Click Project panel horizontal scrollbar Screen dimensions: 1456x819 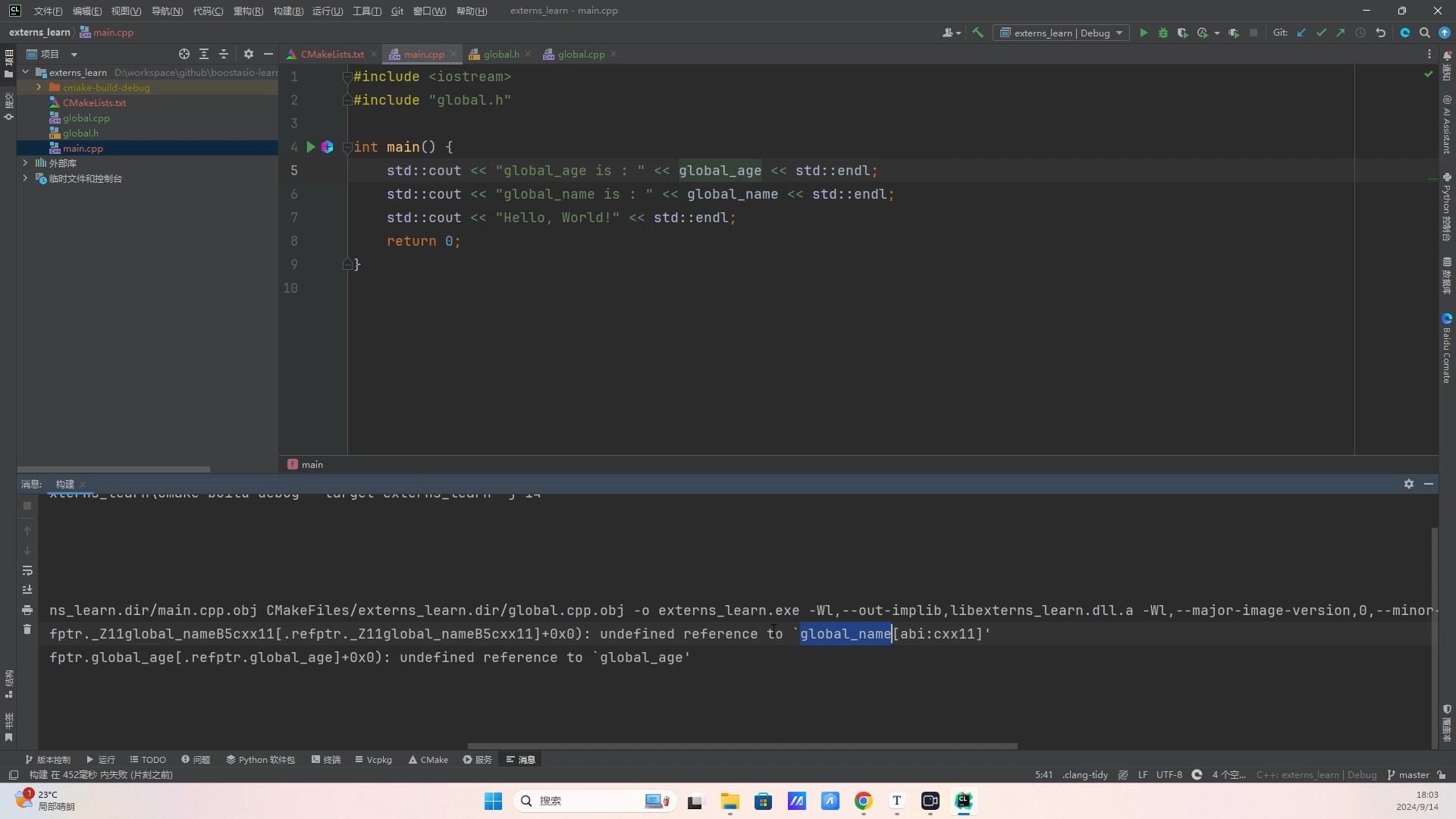click(x=113, y=469)
